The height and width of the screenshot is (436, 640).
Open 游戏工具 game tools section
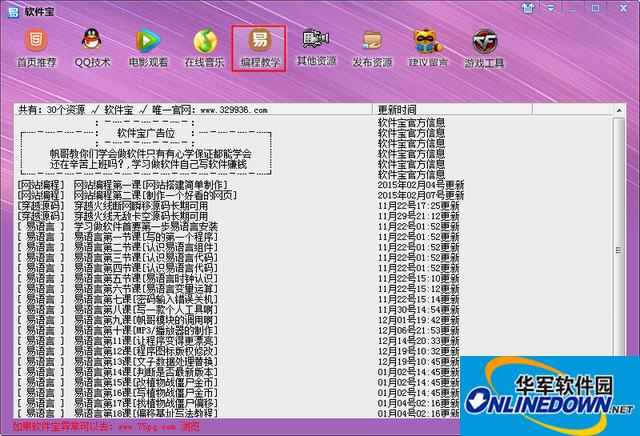coord(484,48)
